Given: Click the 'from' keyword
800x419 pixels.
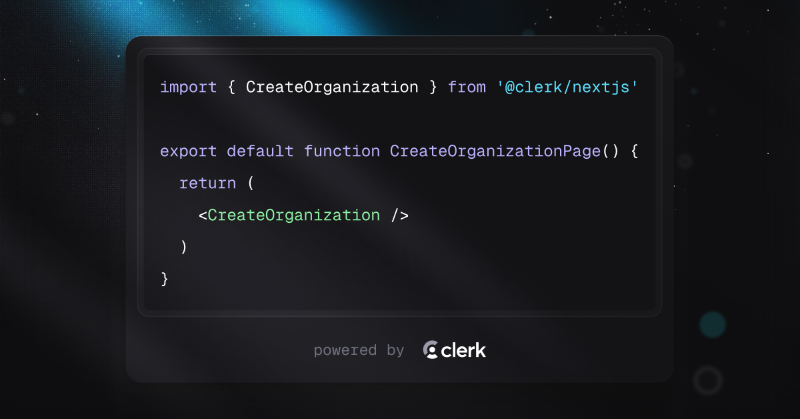Looking at the screenshot, I should coord(467,87).
